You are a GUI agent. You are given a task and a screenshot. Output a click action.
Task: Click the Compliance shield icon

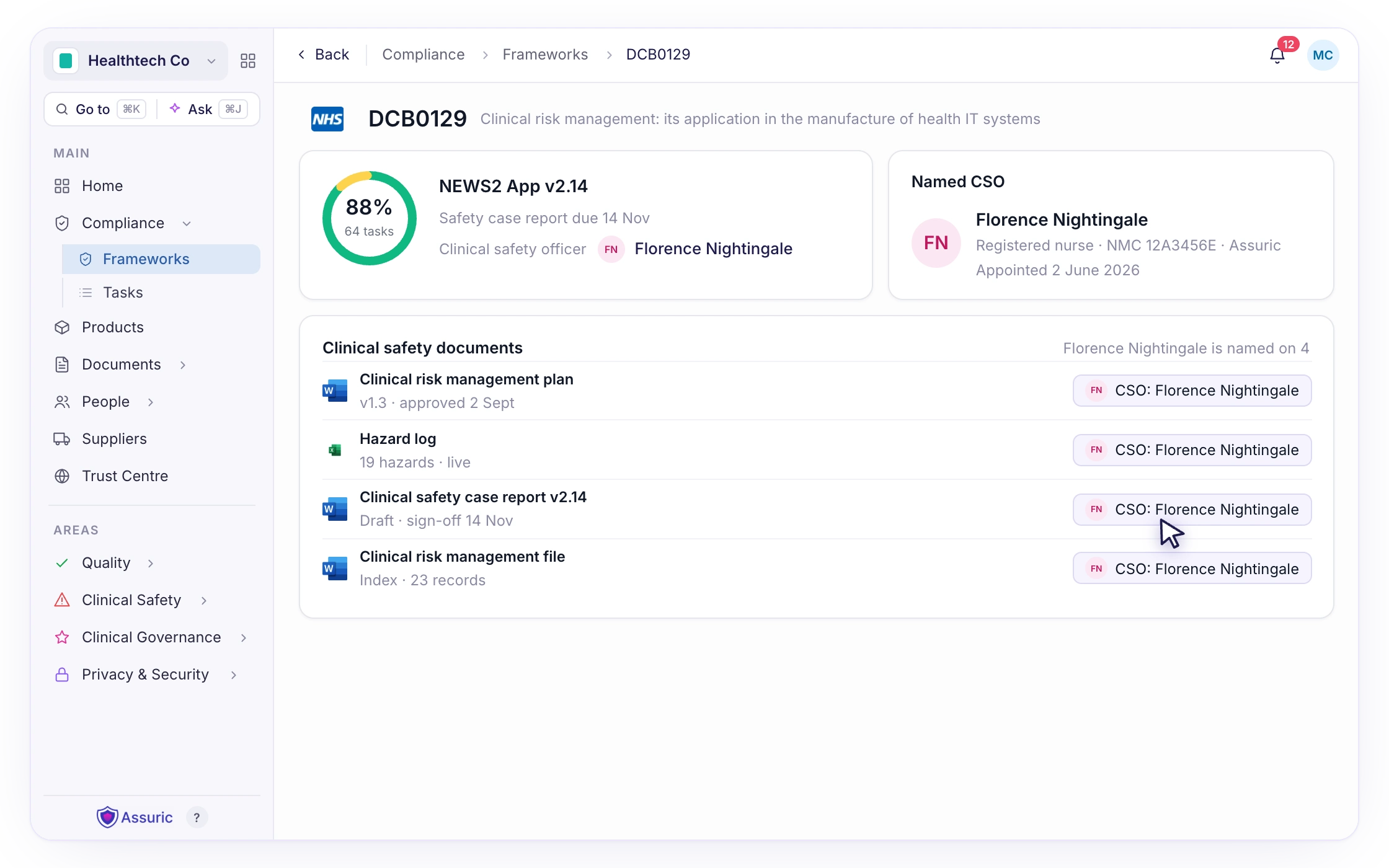pyautogui.click(x=62, y=223)
